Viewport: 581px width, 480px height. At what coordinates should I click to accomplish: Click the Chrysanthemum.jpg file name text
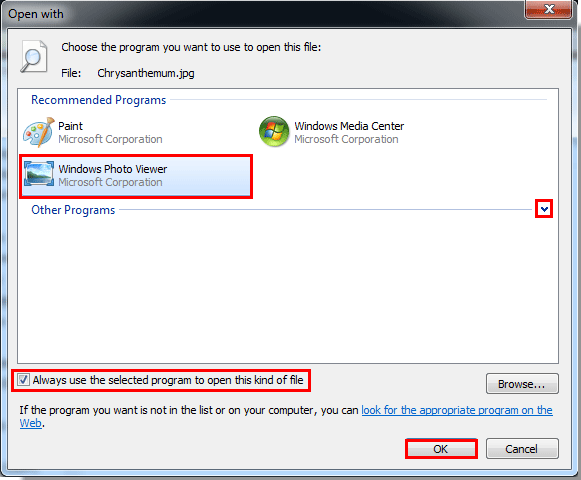pos(146,73)
